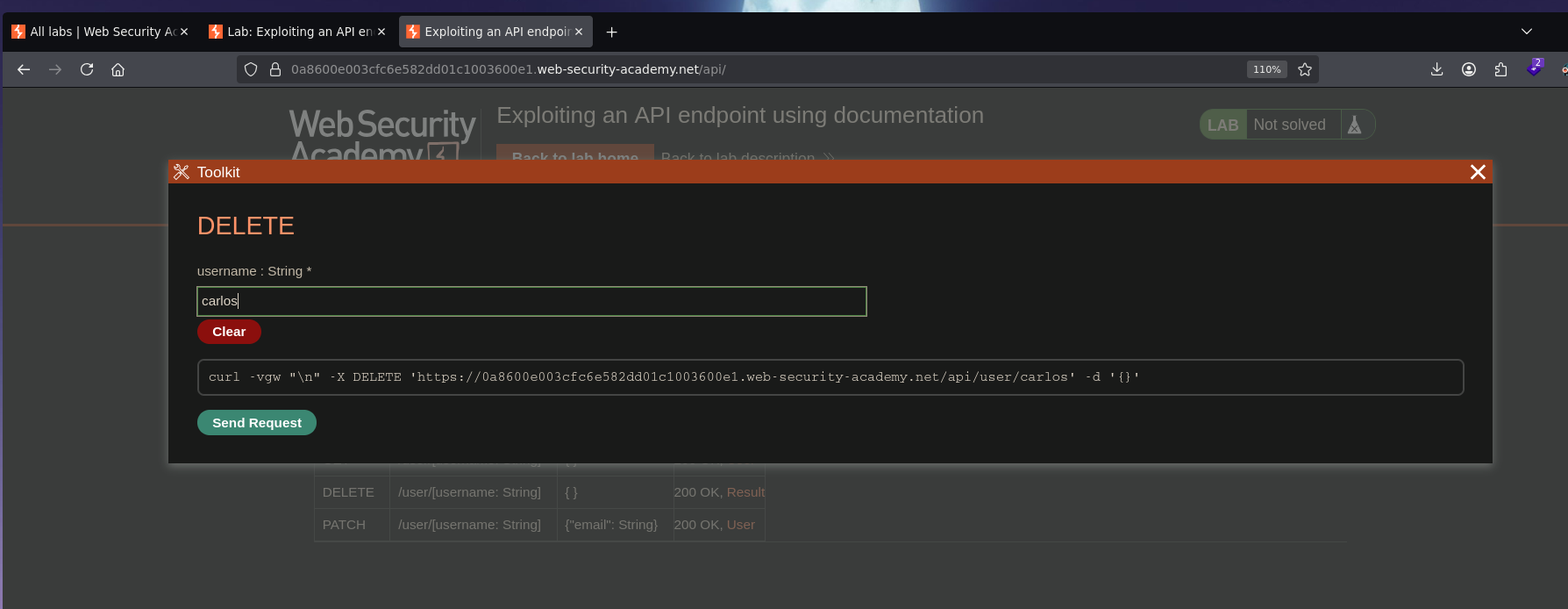Click the Result link in DELETE row

745,492
